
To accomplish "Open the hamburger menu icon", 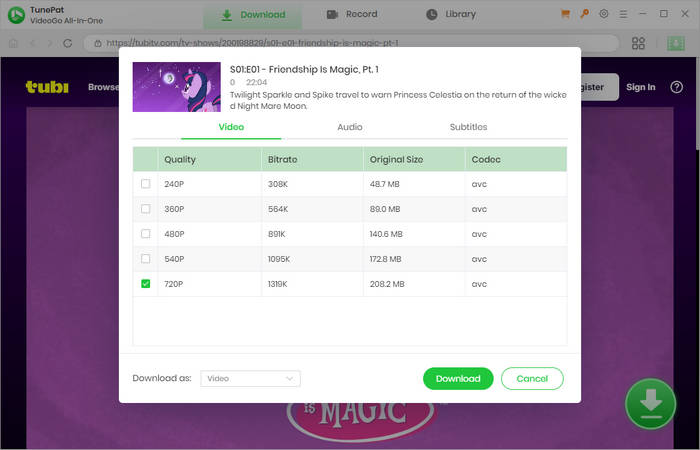I will pos(623,14).
